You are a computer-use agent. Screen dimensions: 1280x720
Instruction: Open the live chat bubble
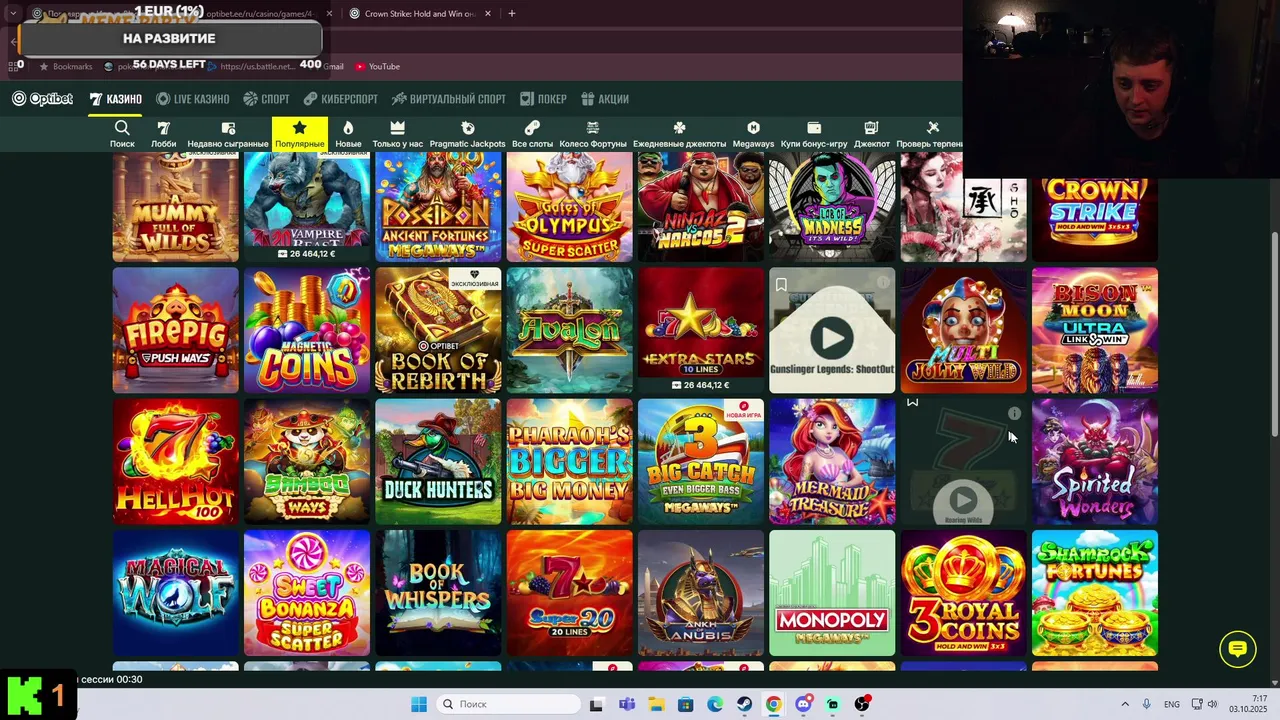1238,650
